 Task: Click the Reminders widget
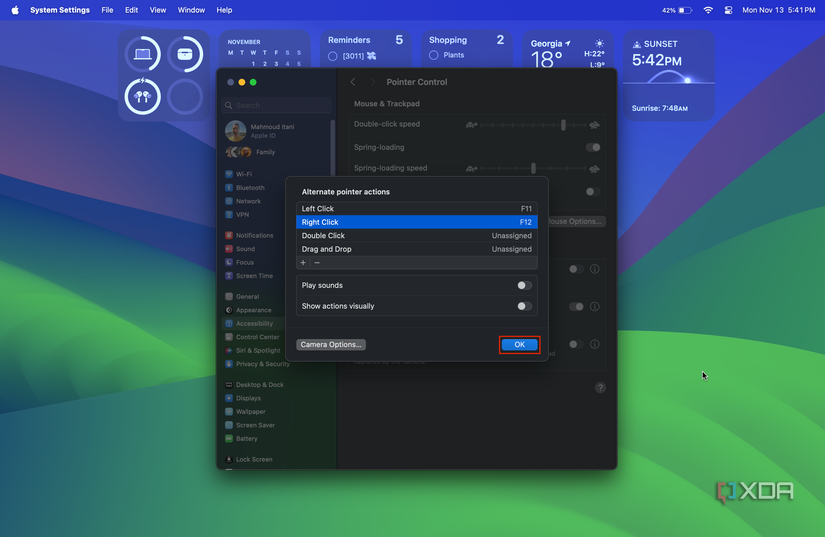(x=366, y=49)
